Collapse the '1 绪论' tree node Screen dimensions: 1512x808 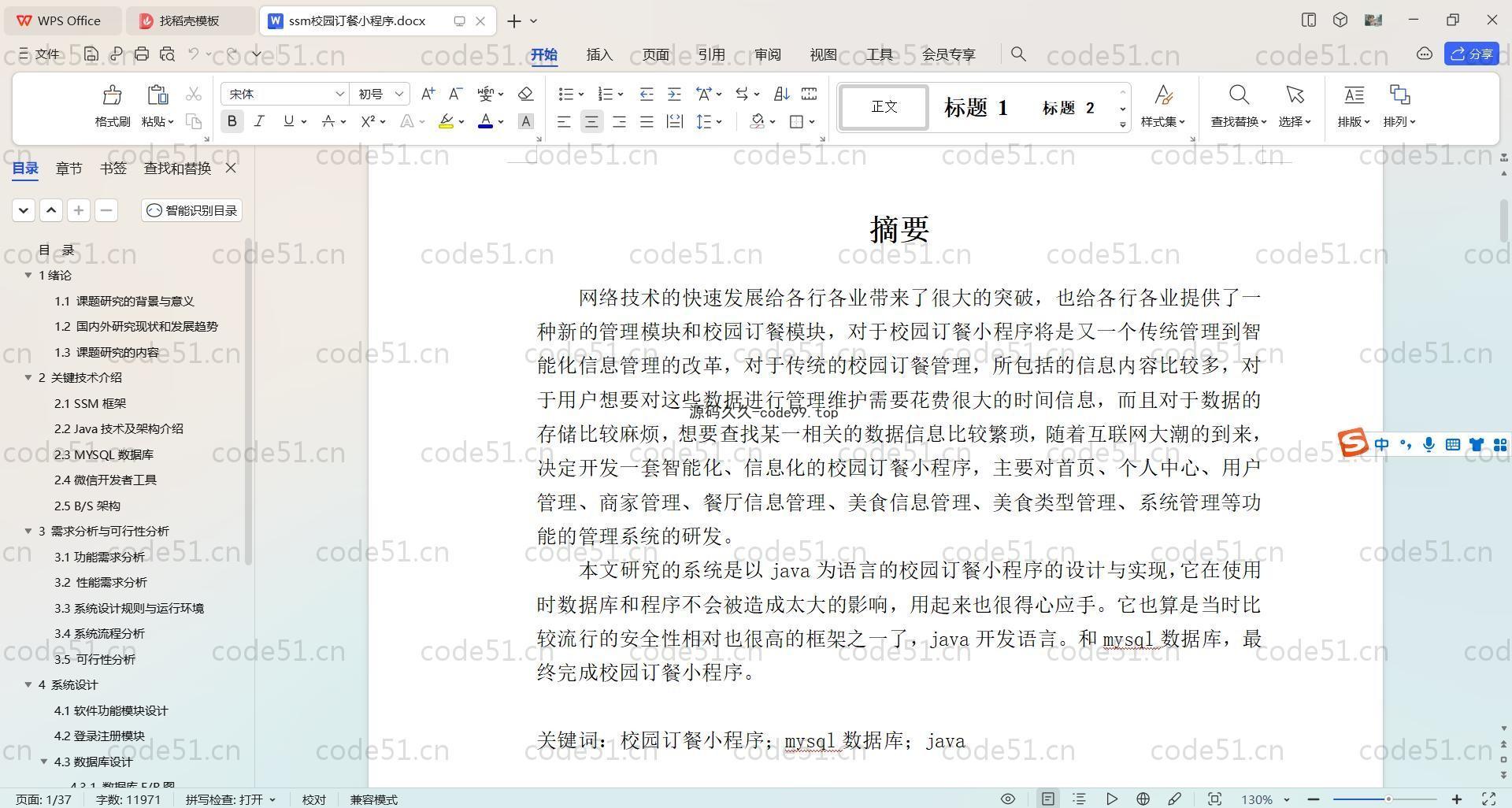click(x=28, y=275)
